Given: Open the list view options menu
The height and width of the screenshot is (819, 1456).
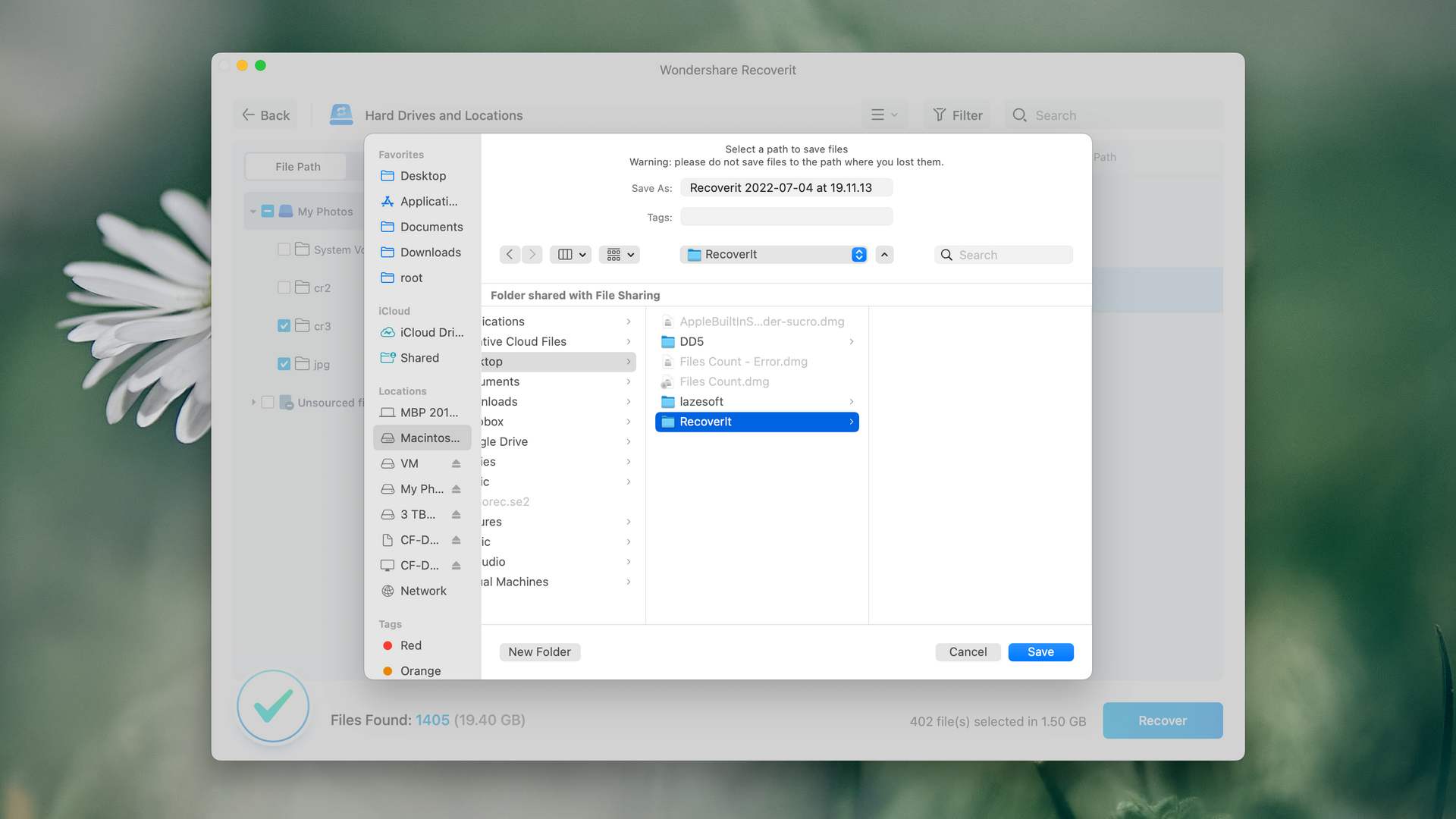Looking at the screenshot, I should (x=884, y=115).
